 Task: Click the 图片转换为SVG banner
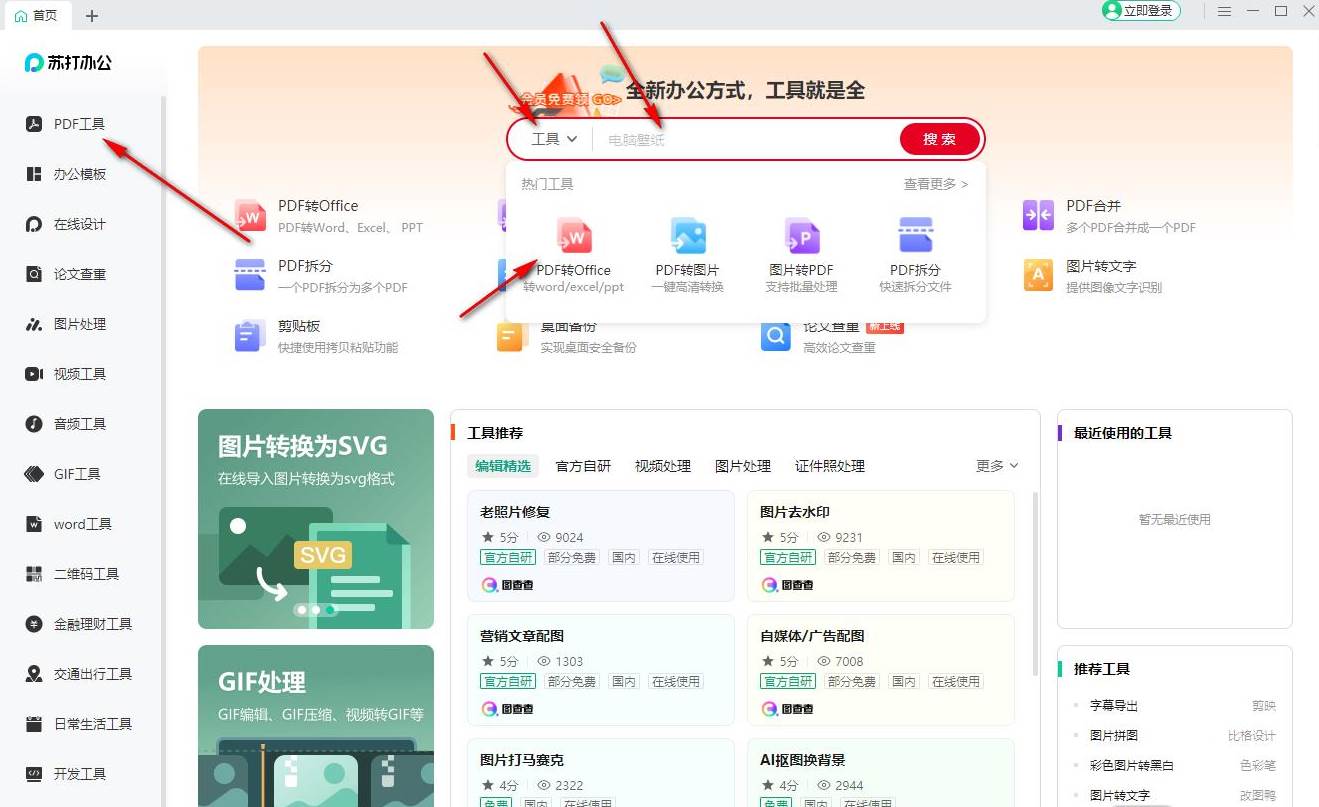click(316, 519)
